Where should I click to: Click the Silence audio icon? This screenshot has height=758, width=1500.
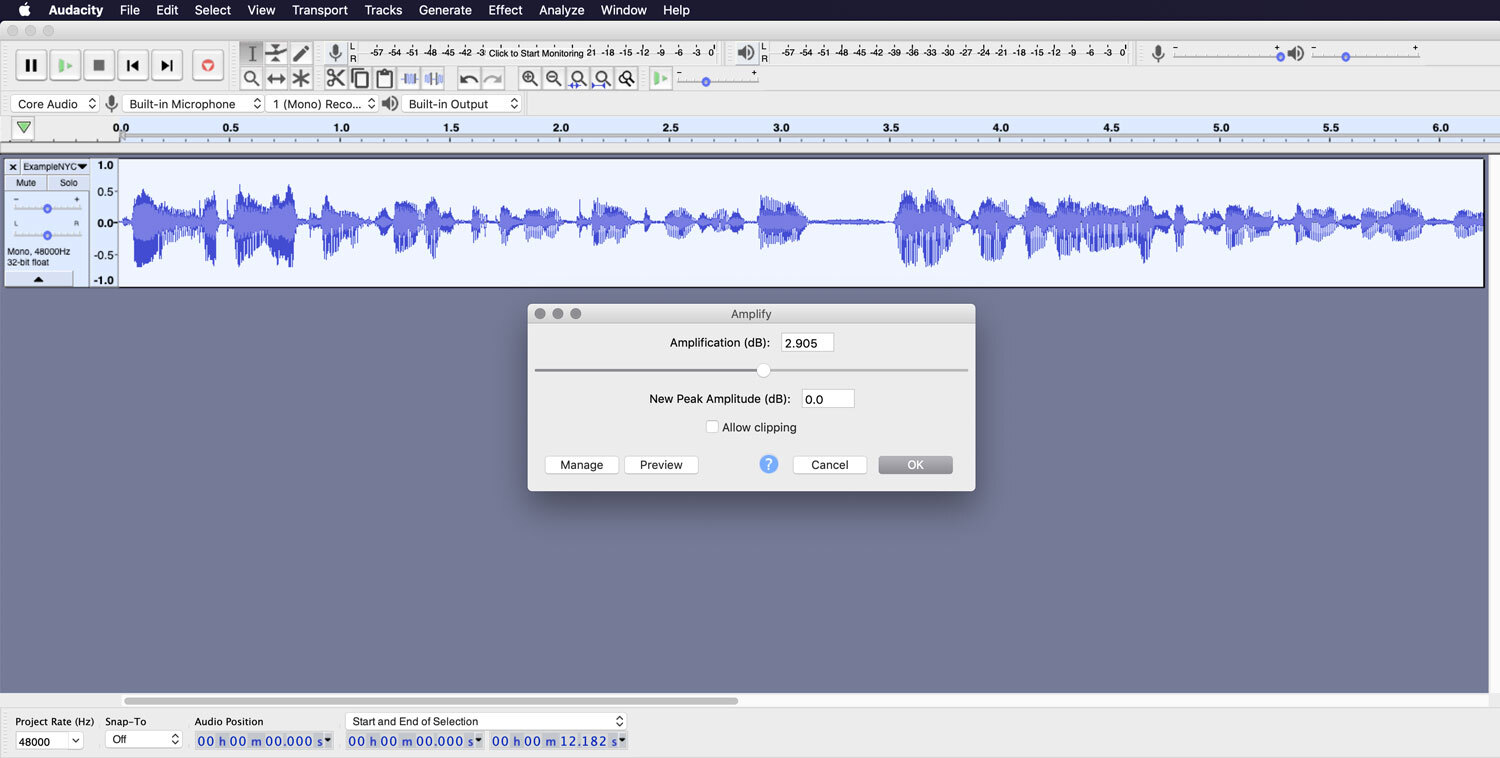[x=433, y=78]
